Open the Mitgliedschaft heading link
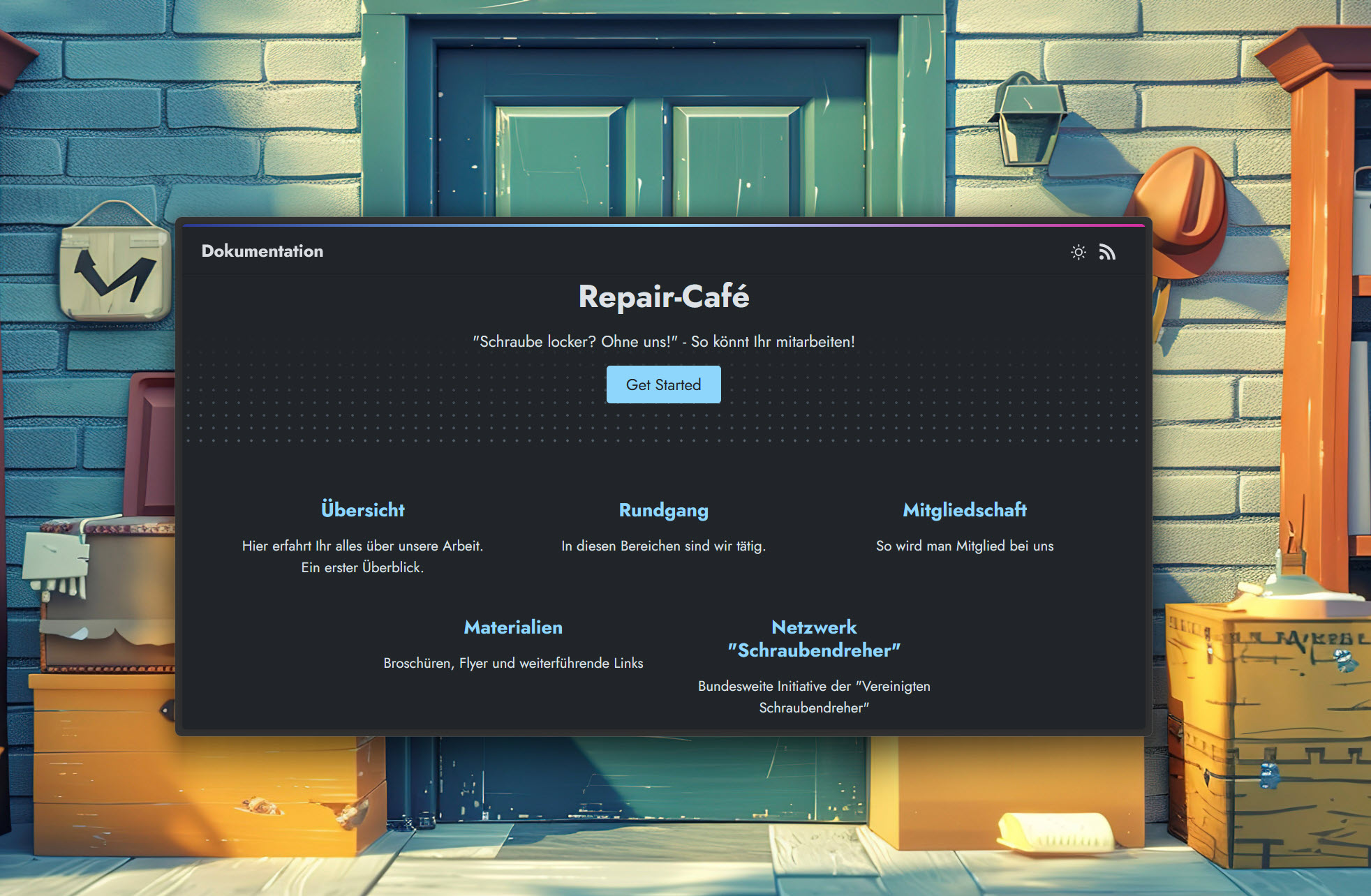Image resolution: width=1371 pixels, height=896 pixels. pyautogui.click(x=964, y=510)
